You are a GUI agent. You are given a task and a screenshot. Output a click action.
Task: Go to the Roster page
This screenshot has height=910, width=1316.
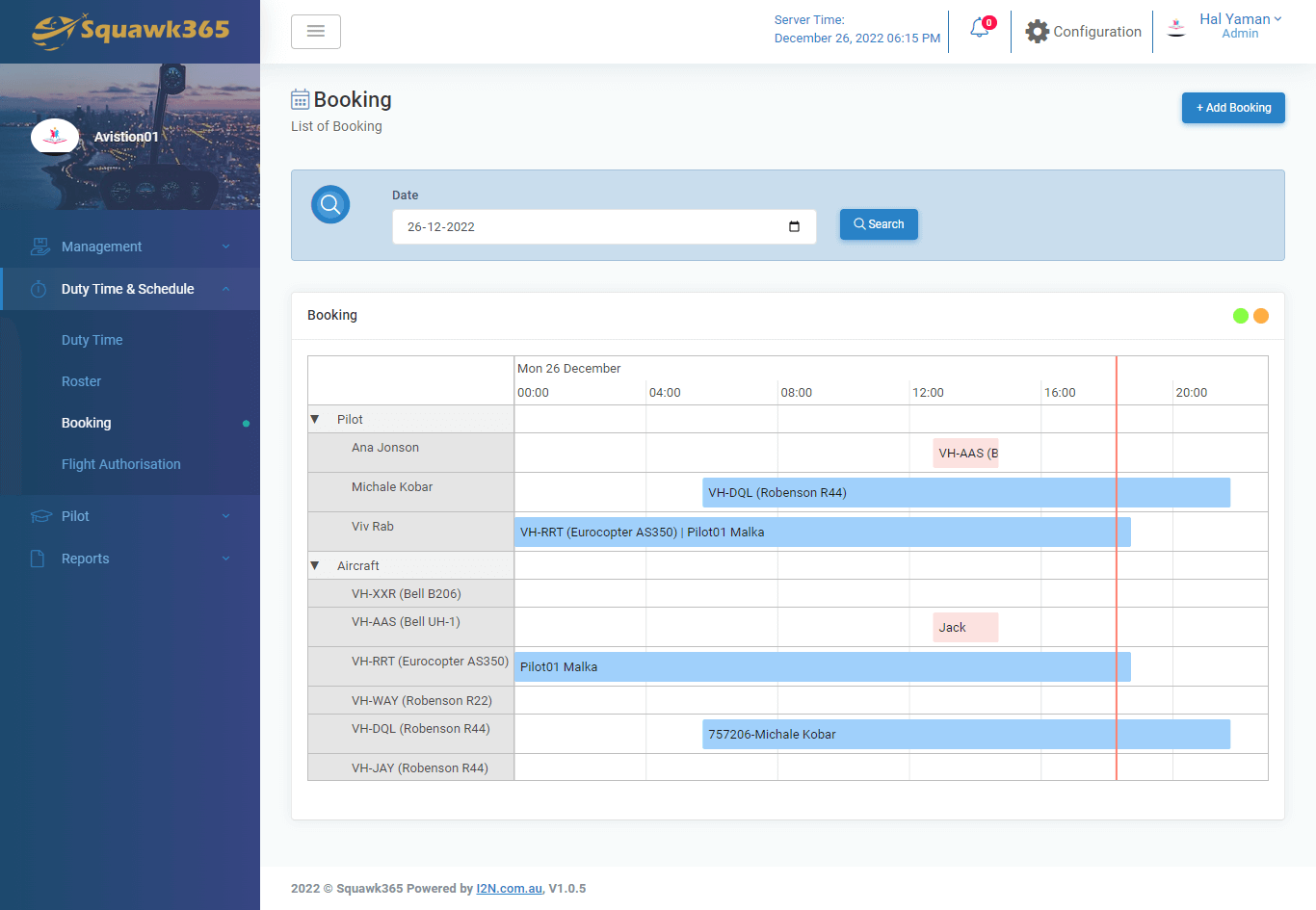tap(81, 381)
